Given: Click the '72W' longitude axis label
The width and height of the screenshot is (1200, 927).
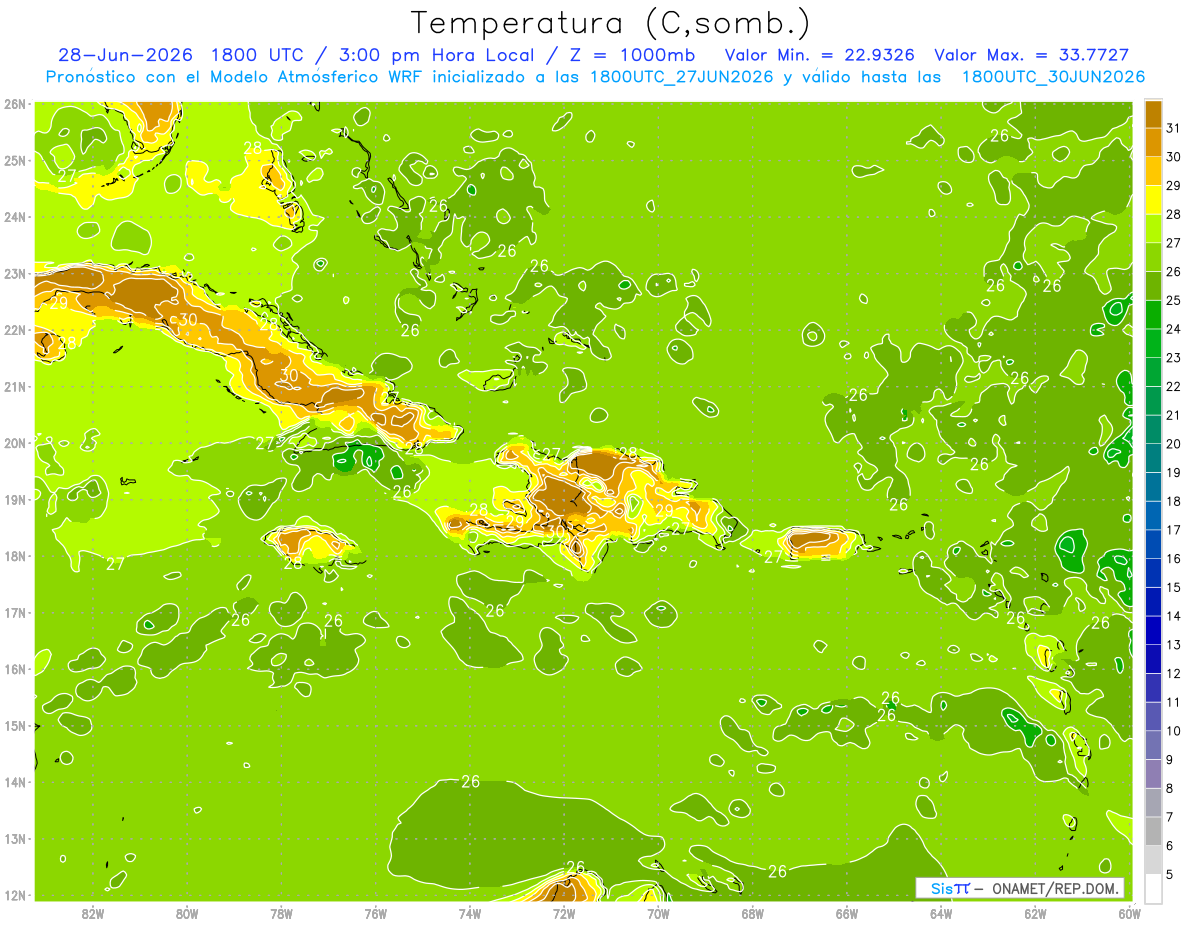Looking at the screenshot, I should [x=564, y=912].
